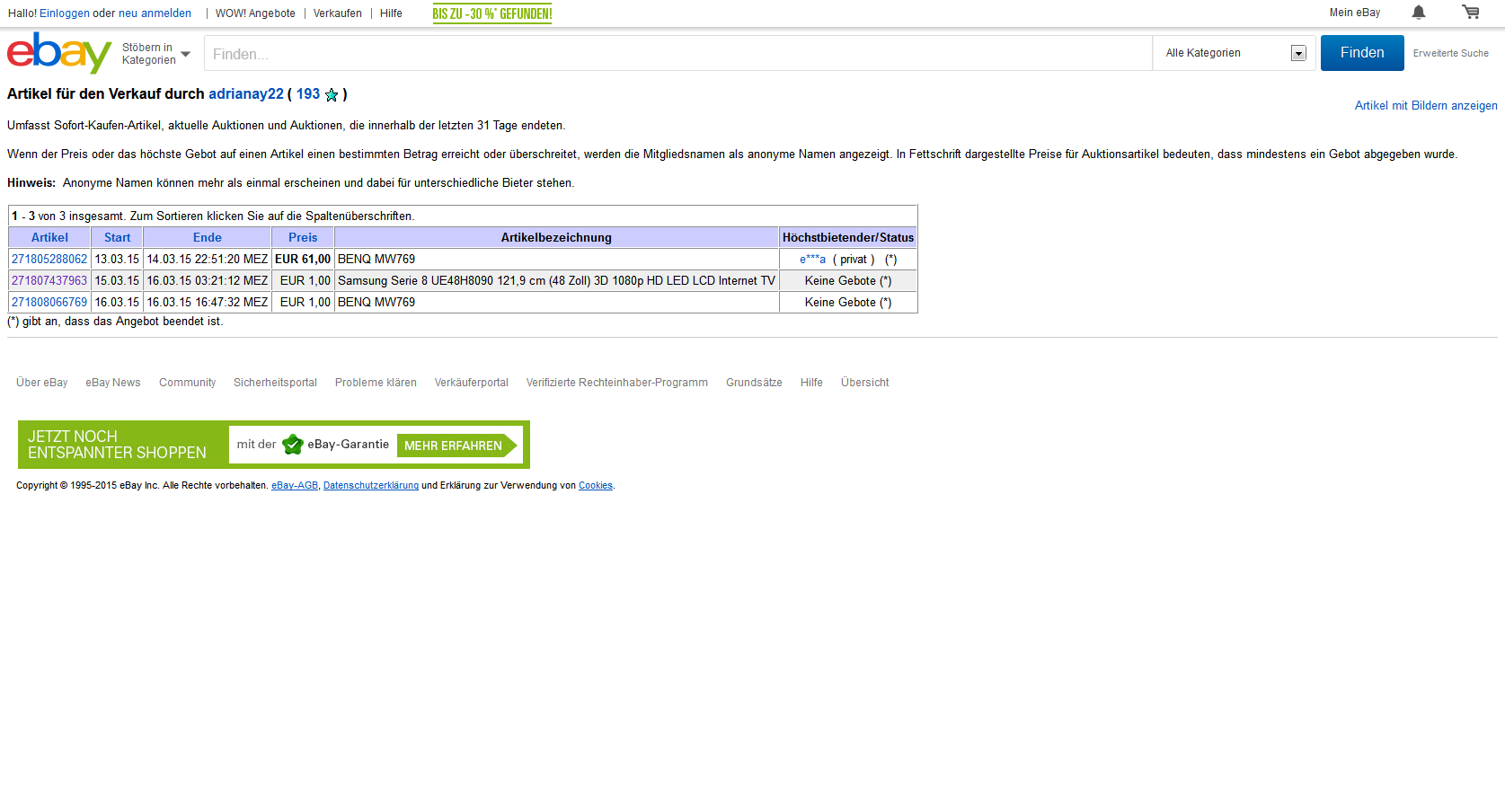Open item number 271805288062

pos(49,260)
